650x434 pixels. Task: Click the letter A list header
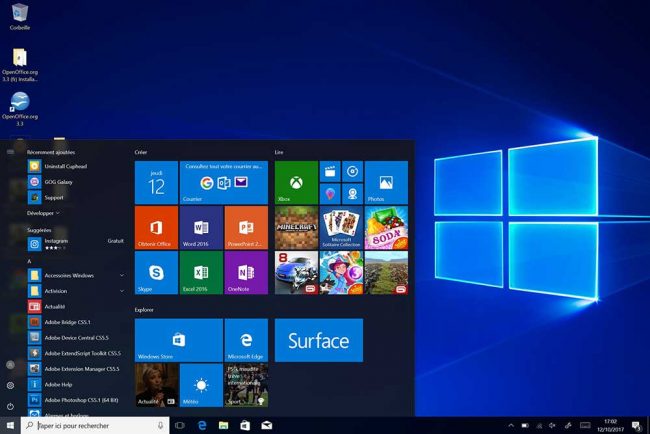pyautogui.click(x=29, y=261)
